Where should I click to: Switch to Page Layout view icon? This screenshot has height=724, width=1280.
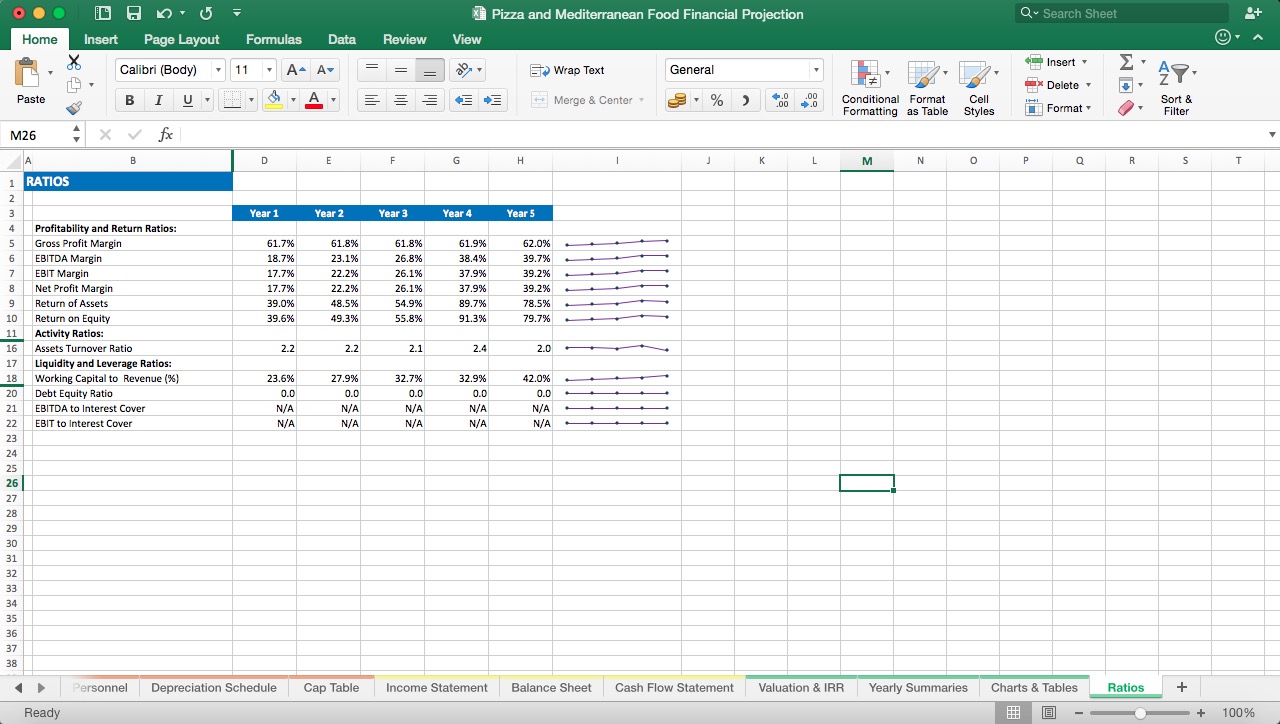1049,713
